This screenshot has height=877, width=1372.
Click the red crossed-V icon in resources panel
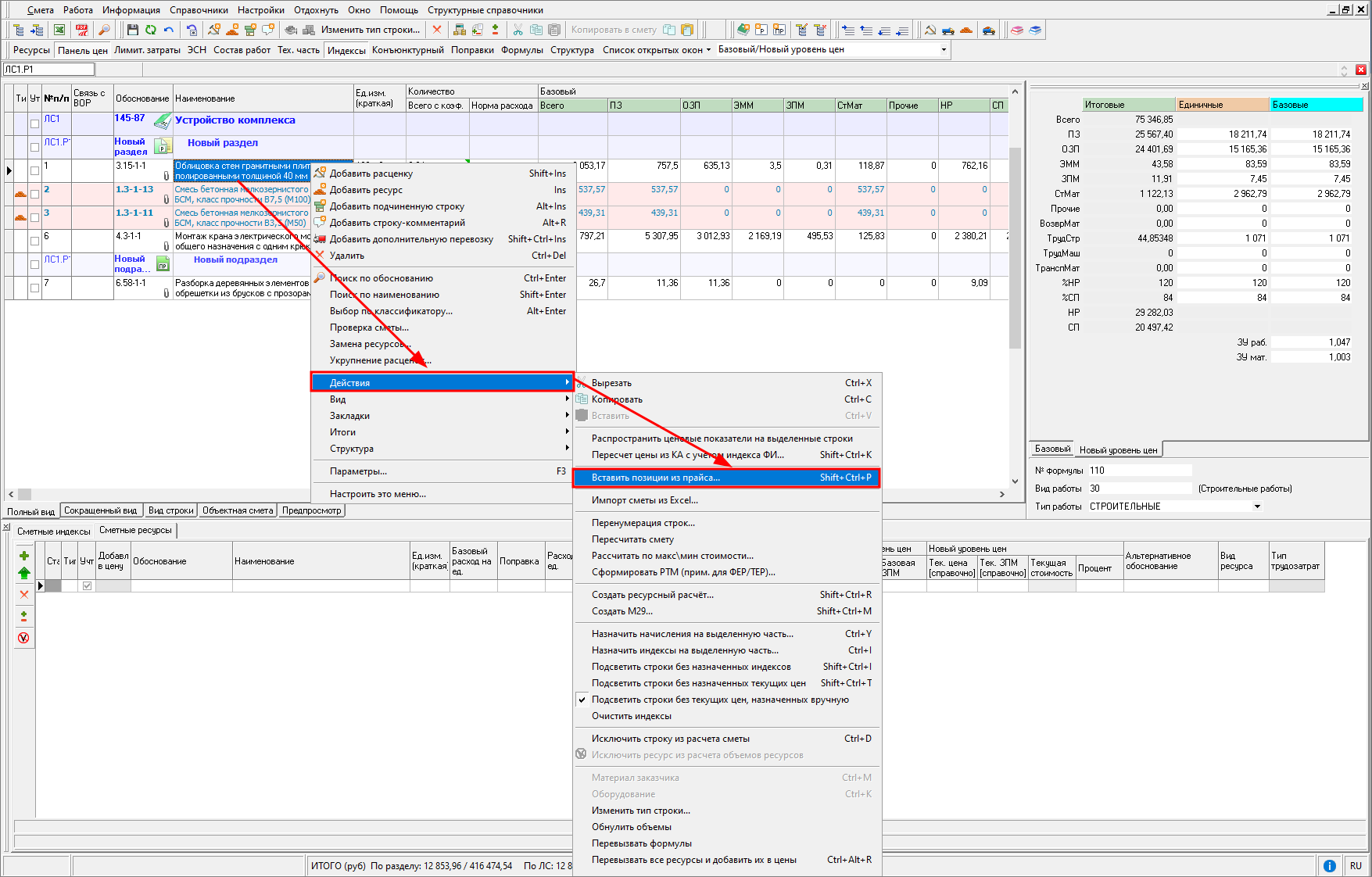(x=23, y=638)
